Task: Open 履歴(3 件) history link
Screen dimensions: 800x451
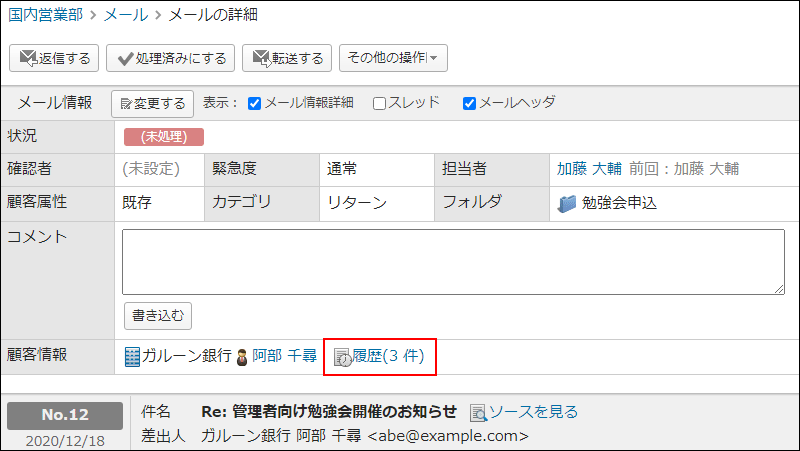Action: 388,356
